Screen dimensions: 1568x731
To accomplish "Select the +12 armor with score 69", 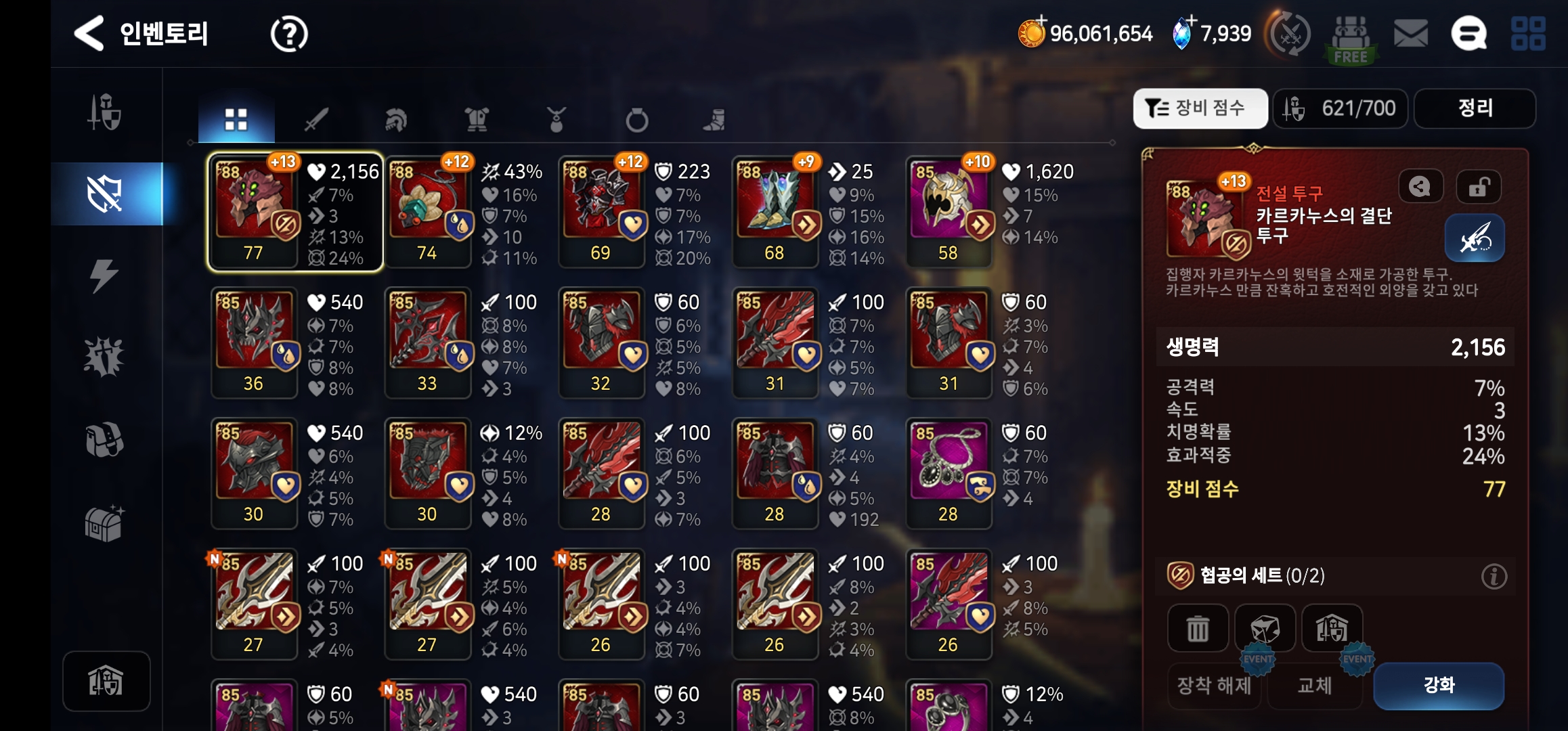I will pos(601,211).
